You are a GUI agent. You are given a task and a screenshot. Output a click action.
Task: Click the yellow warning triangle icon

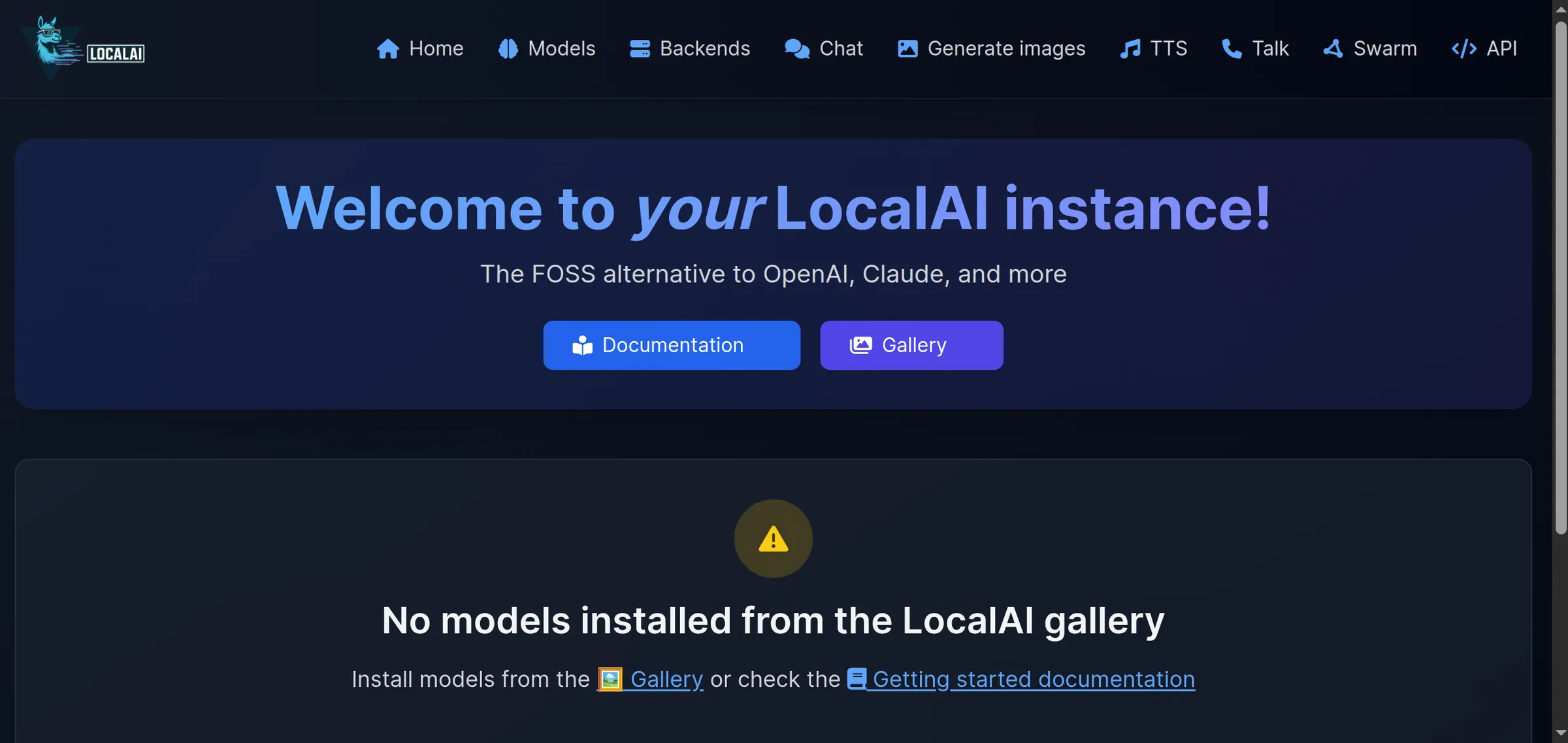pyautogui.click(x=773, y=539)
